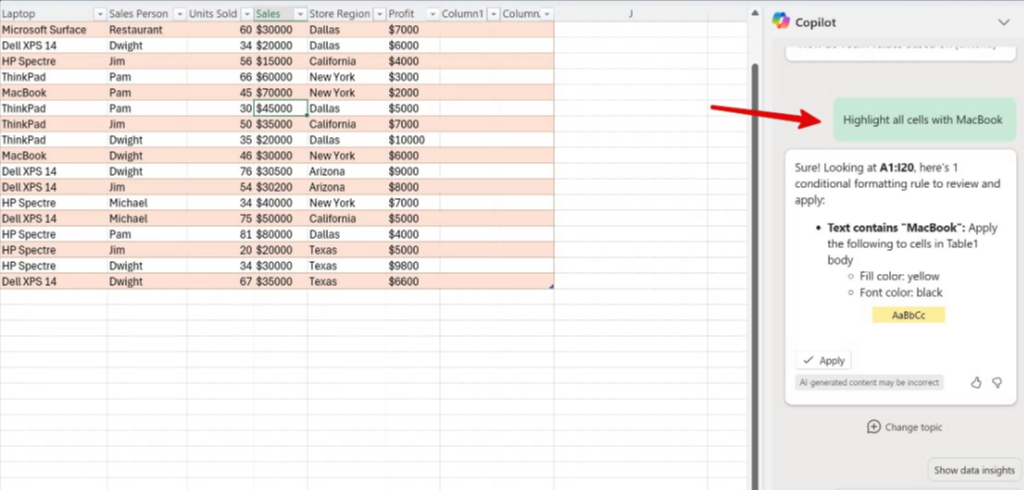The width and height of the screenshot is (1024, 490).
Task: Click the Laptop column header text
Action: (x=18, y=14)
